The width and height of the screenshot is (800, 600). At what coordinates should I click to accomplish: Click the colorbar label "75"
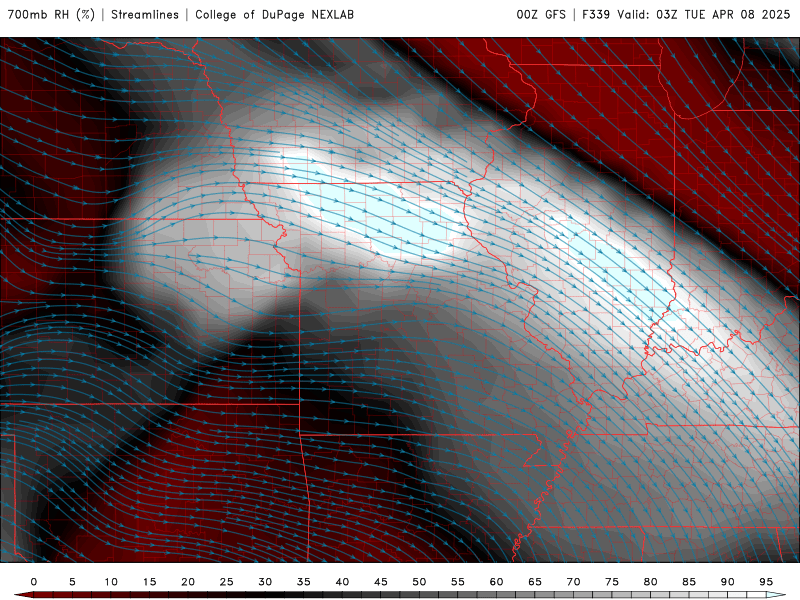(612, 582)
